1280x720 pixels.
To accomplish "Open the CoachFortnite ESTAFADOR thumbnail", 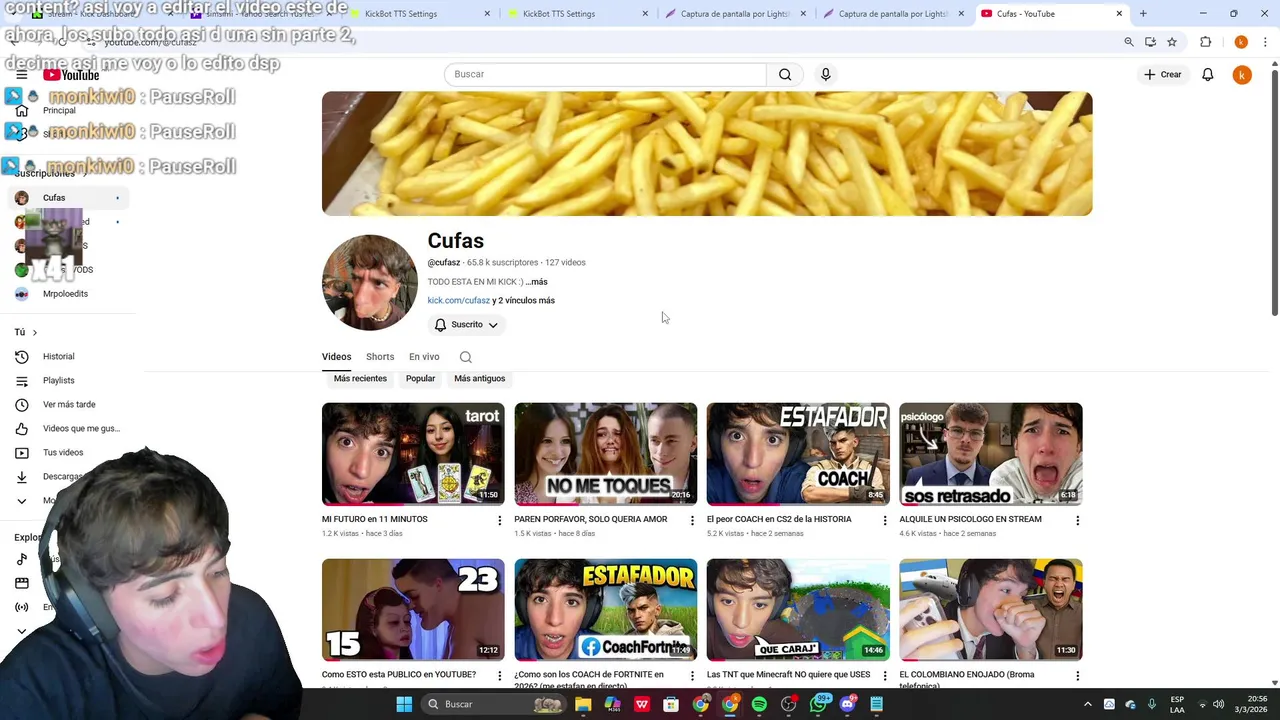I will click(x=605, y=610).
